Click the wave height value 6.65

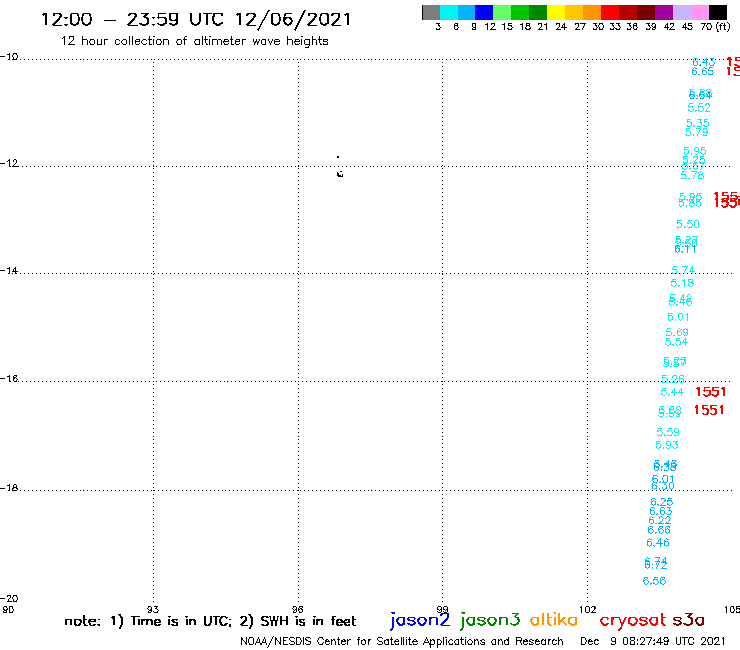point(702,72)
